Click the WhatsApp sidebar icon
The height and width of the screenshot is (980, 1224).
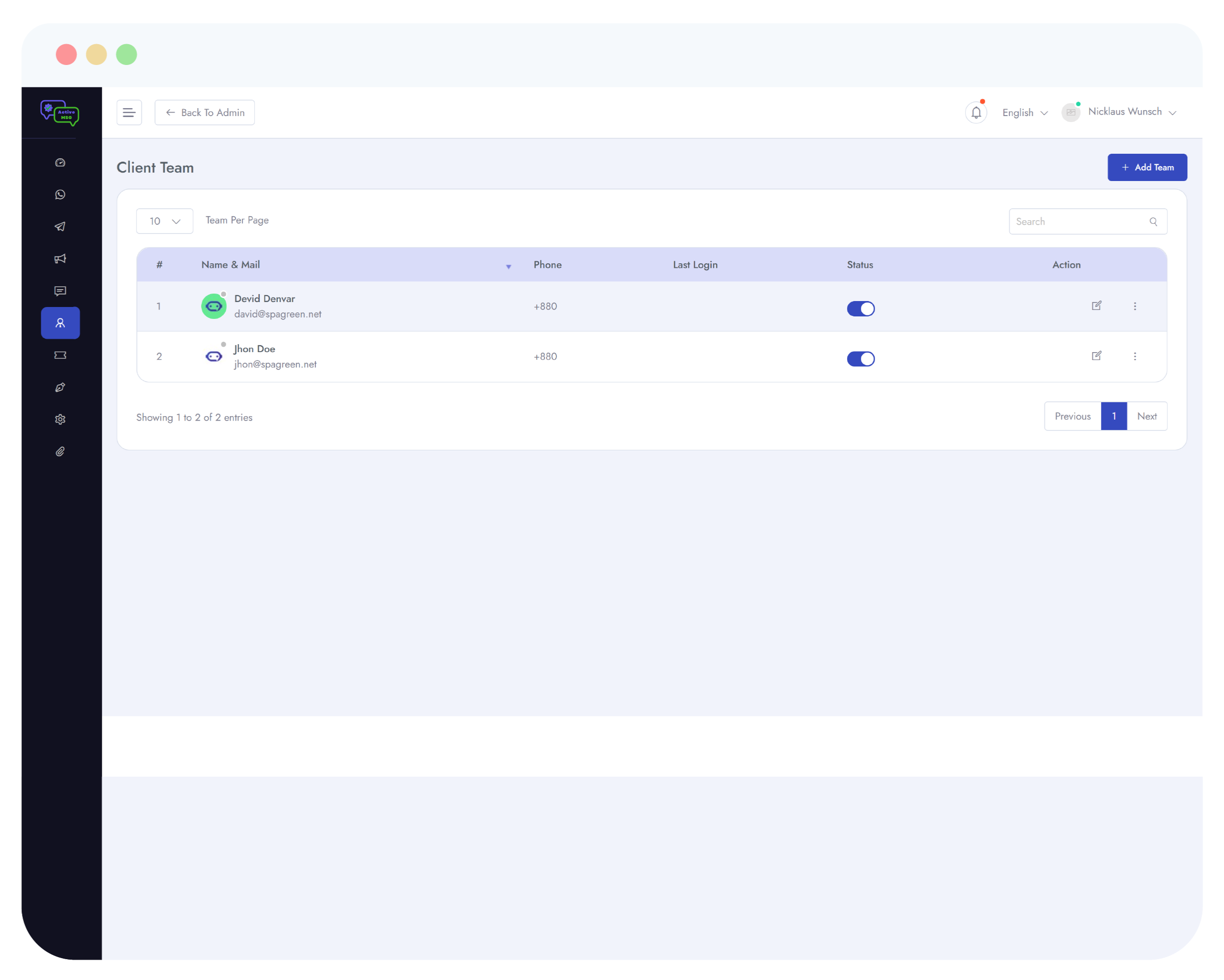[60, 195]
